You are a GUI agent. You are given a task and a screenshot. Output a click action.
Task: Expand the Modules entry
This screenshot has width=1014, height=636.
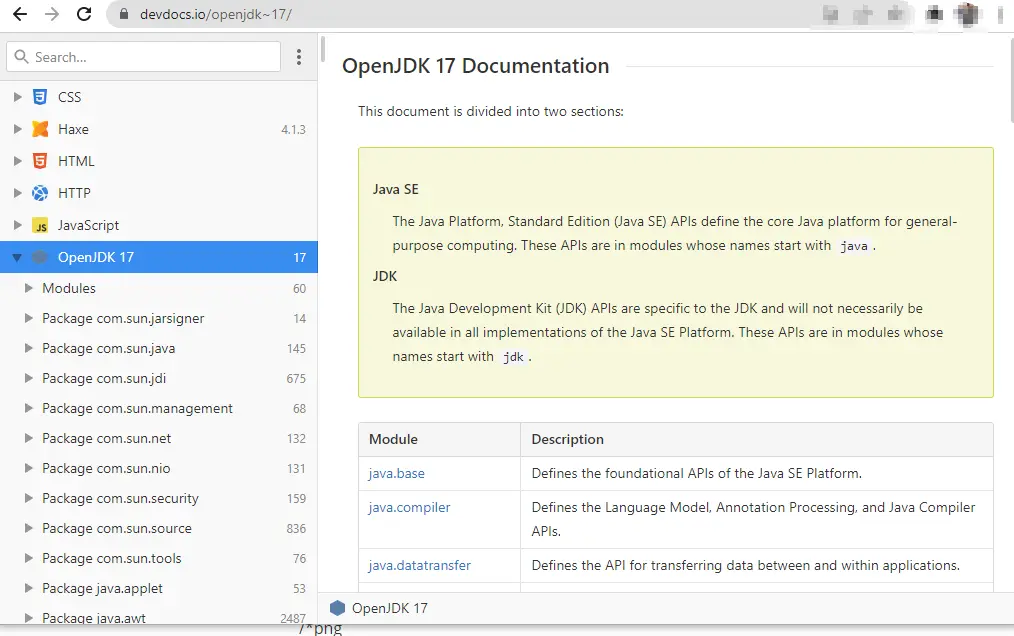point(28,288)
